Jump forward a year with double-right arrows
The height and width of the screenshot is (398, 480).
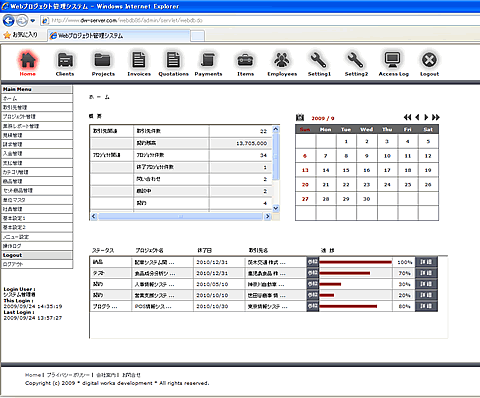pyautogui.click(x=436, y=117)
